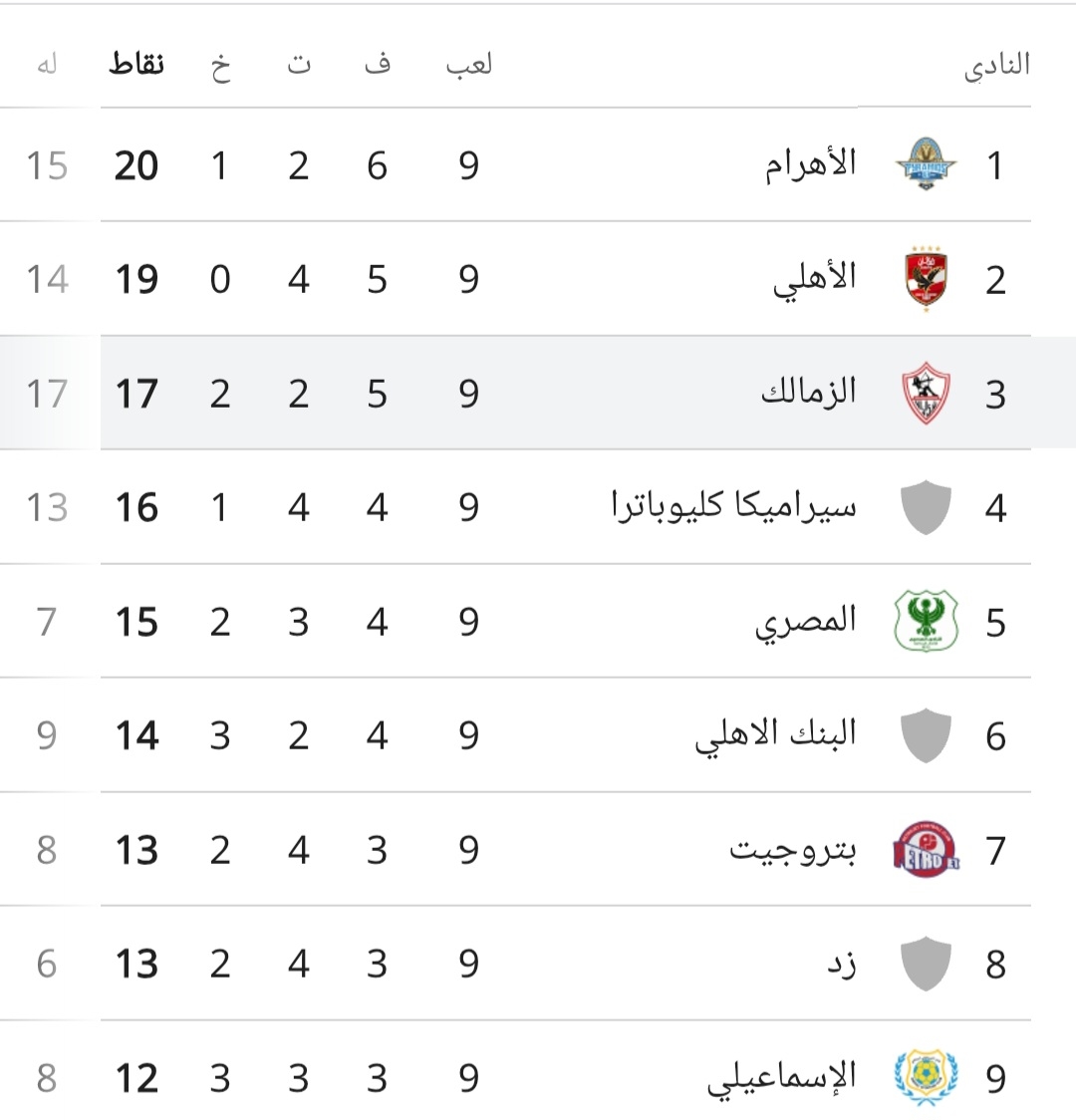Open the الأهرام team name link

(x=810, y=165)
